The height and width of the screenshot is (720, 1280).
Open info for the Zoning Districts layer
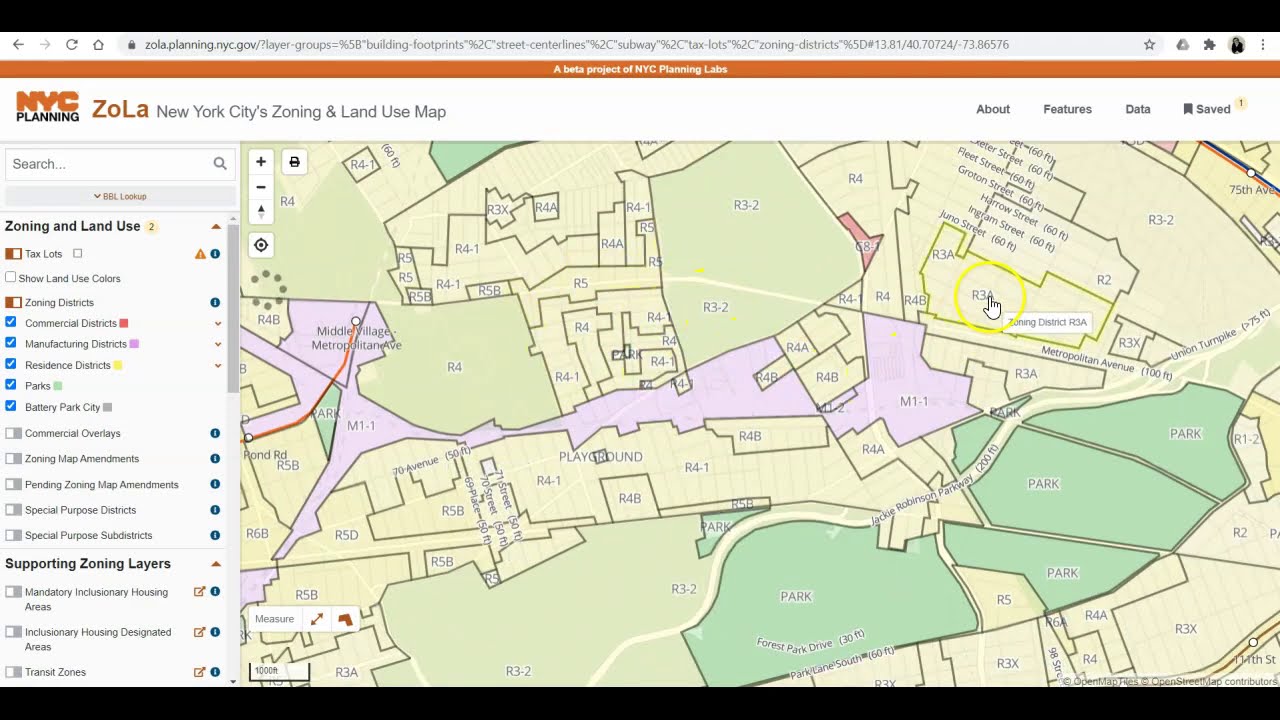215,303
